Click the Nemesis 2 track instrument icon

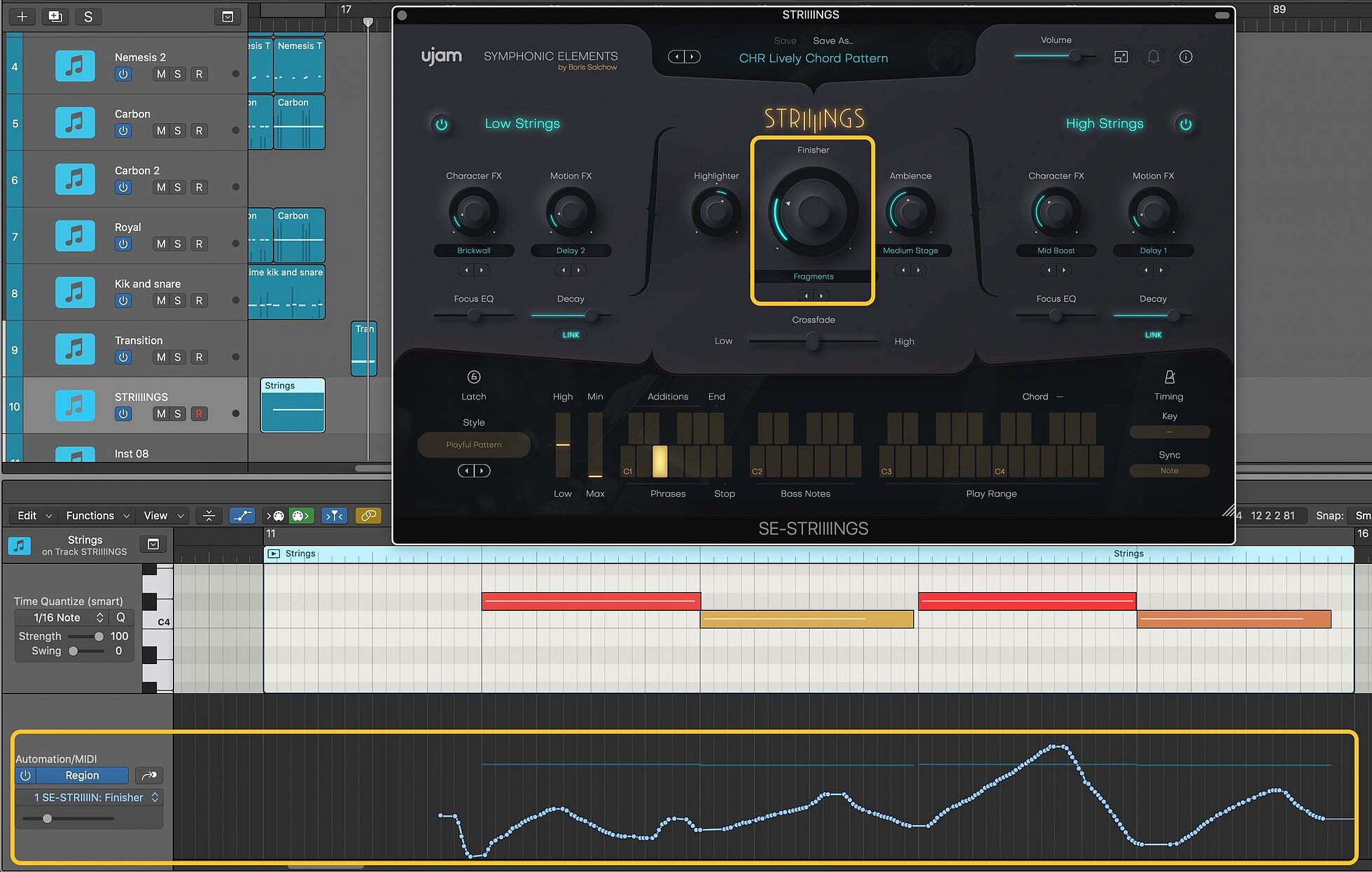point(75,66)
